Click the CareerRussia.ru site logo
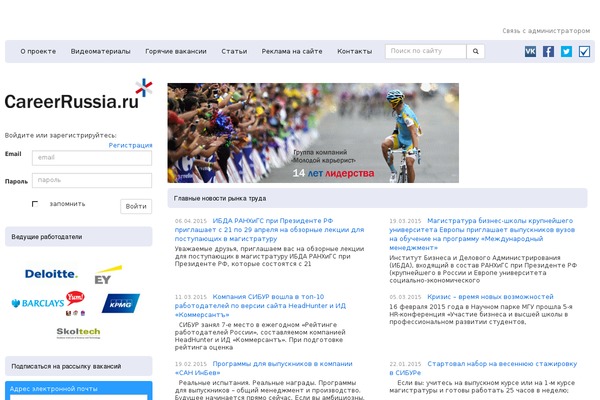This screenshot has width=600, height=400. (x=78, y=95)
